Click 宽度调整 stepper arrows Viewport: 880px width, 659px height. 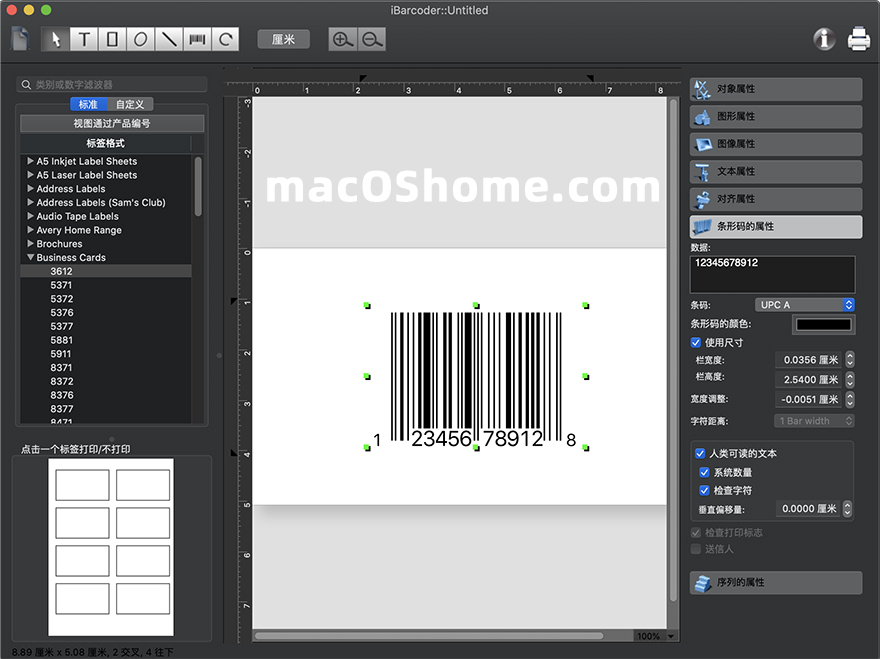click(x=850, y=399)
